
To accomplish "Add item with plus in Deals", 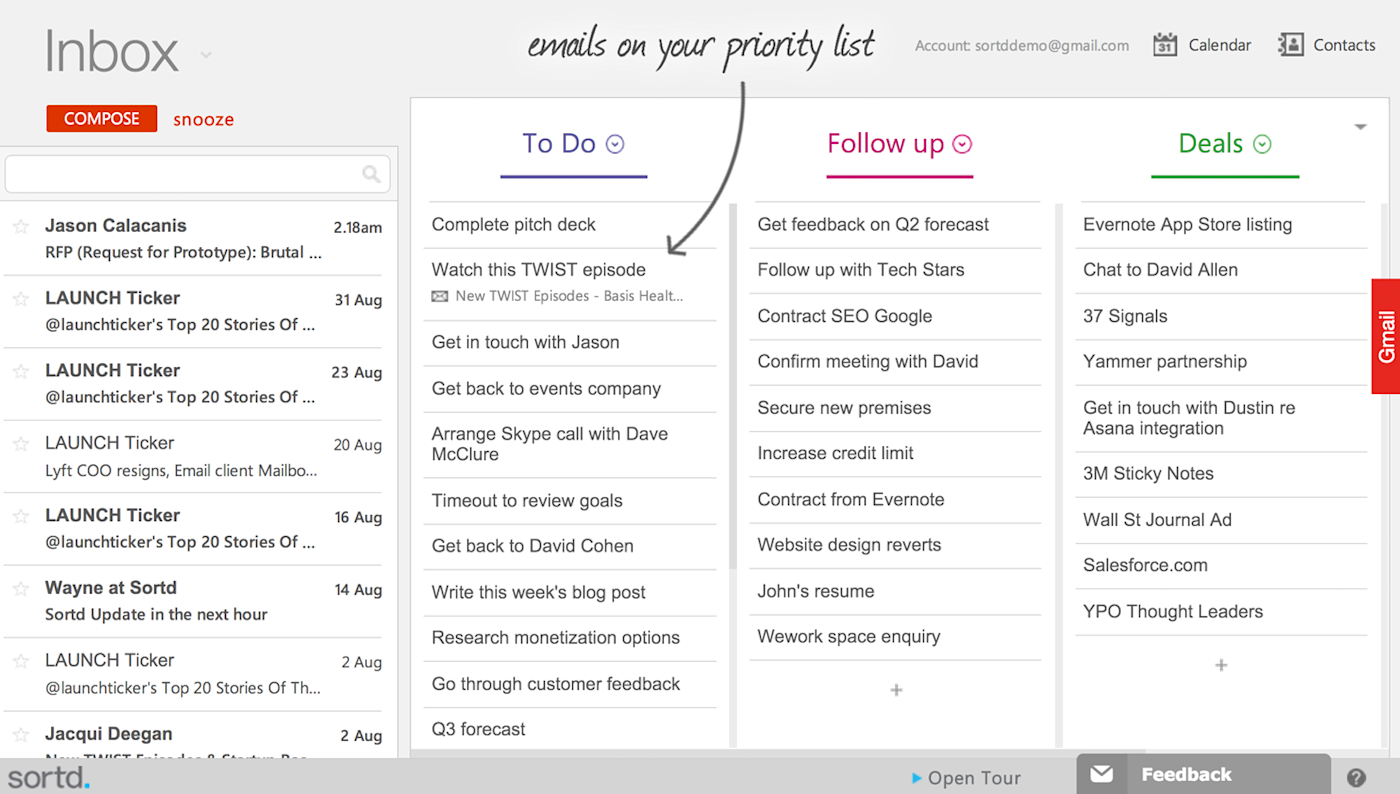I will pyautogui.click(x=1221, y=665).
